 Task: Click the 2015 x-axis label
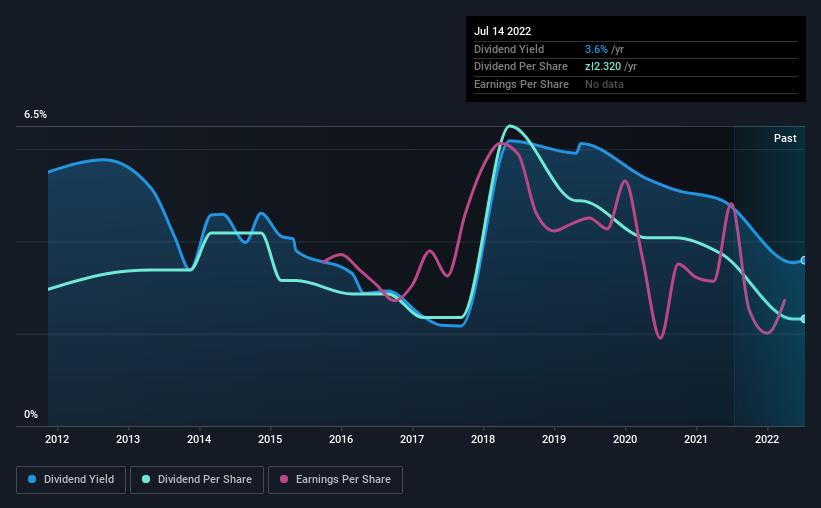click(270, 439)
